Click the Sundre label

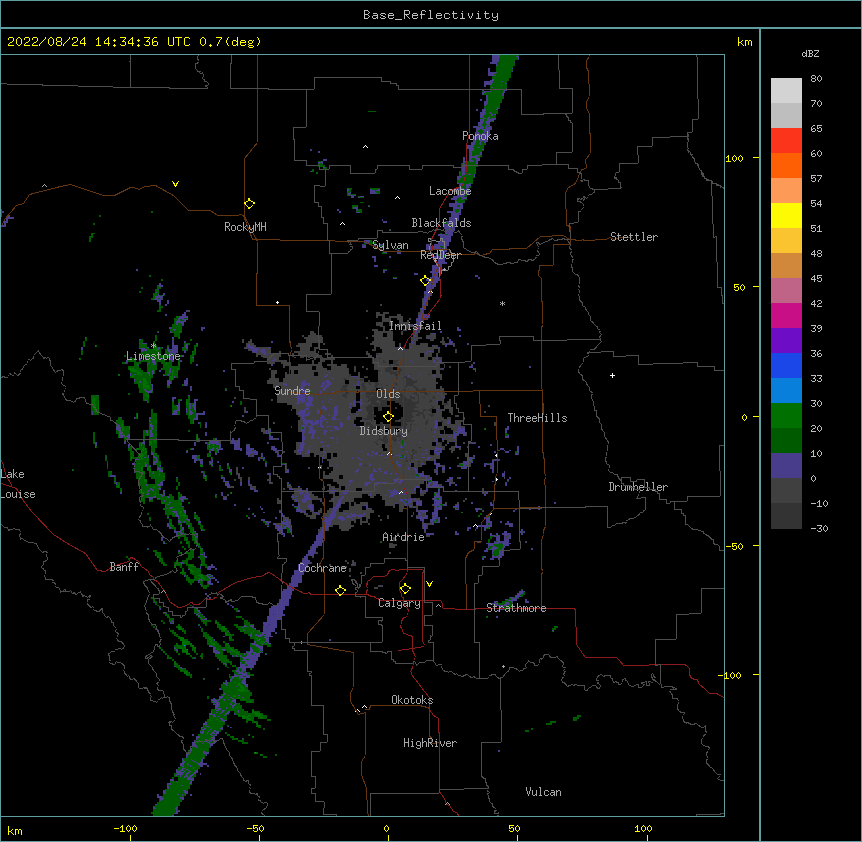(292, 391)
